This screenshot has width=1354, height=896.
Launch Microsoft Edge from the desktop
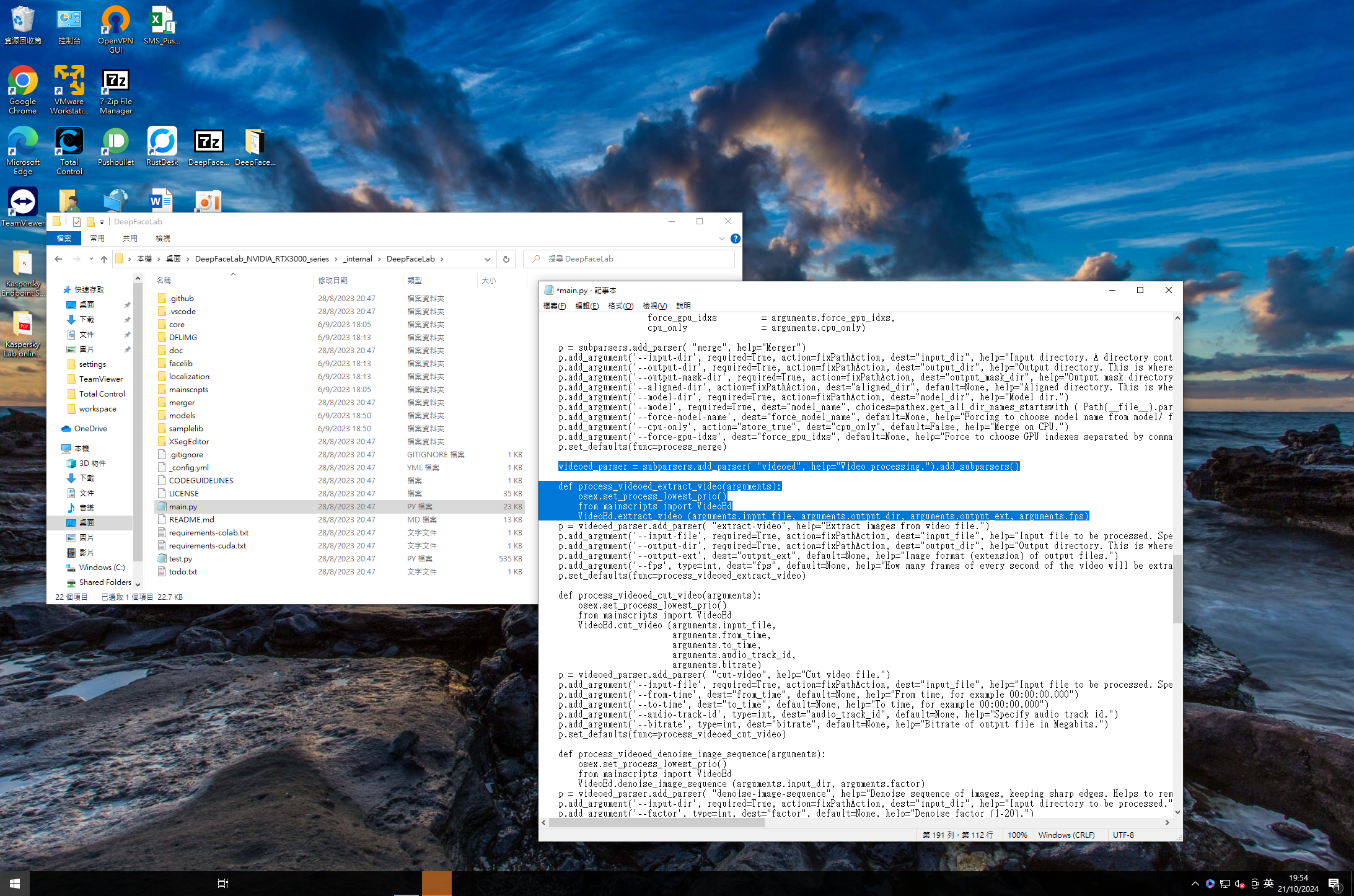pos(23,151)
